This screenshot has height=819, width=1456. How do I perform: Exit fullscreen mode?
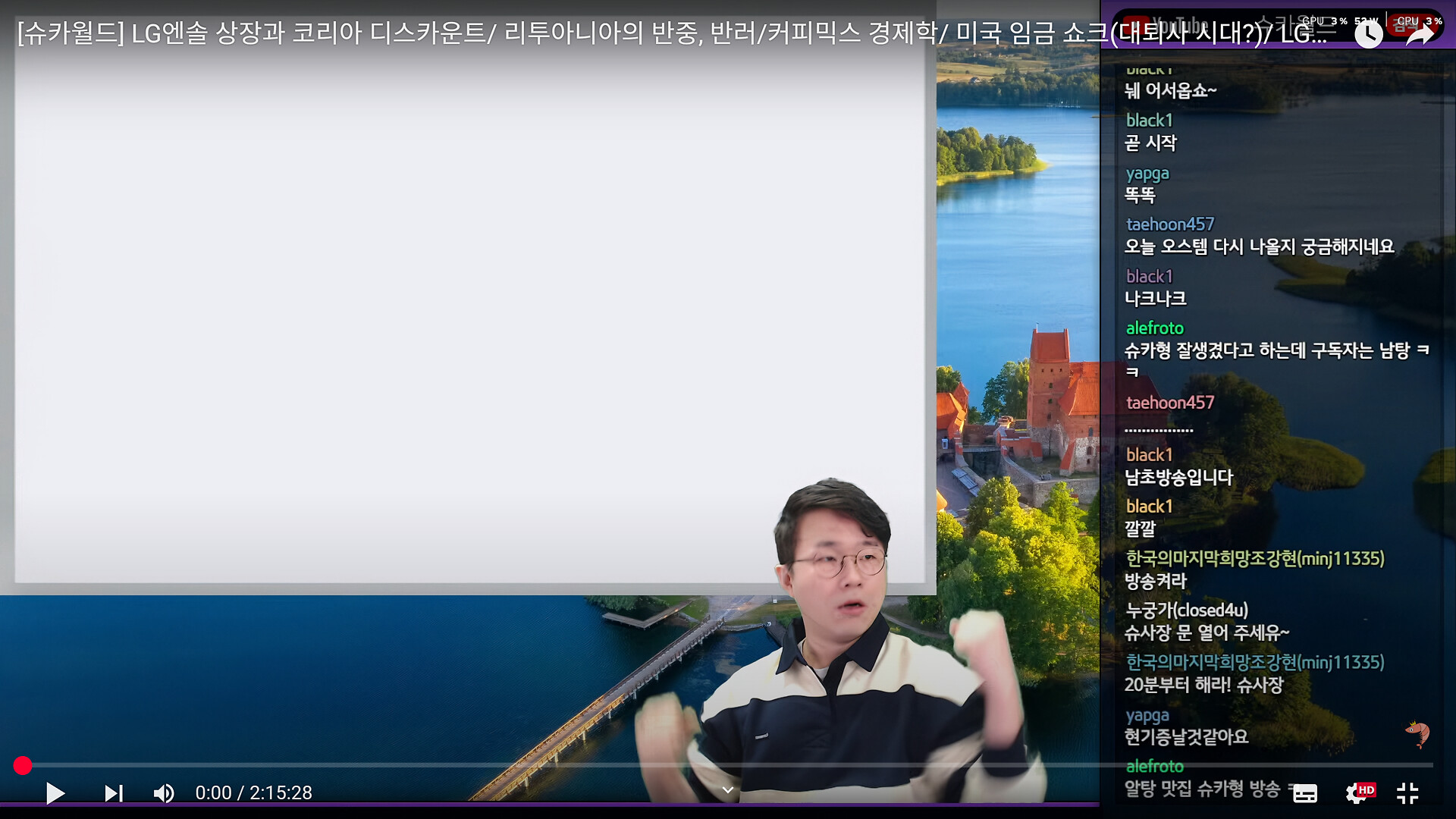1407,793
